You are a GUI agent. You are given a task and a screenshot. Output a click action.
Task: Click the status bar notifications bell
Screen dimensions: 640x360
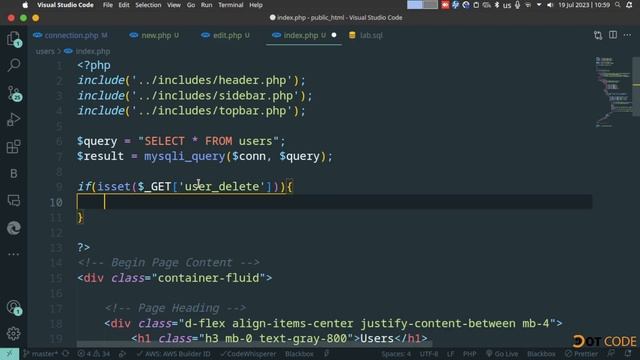[628, 354]
